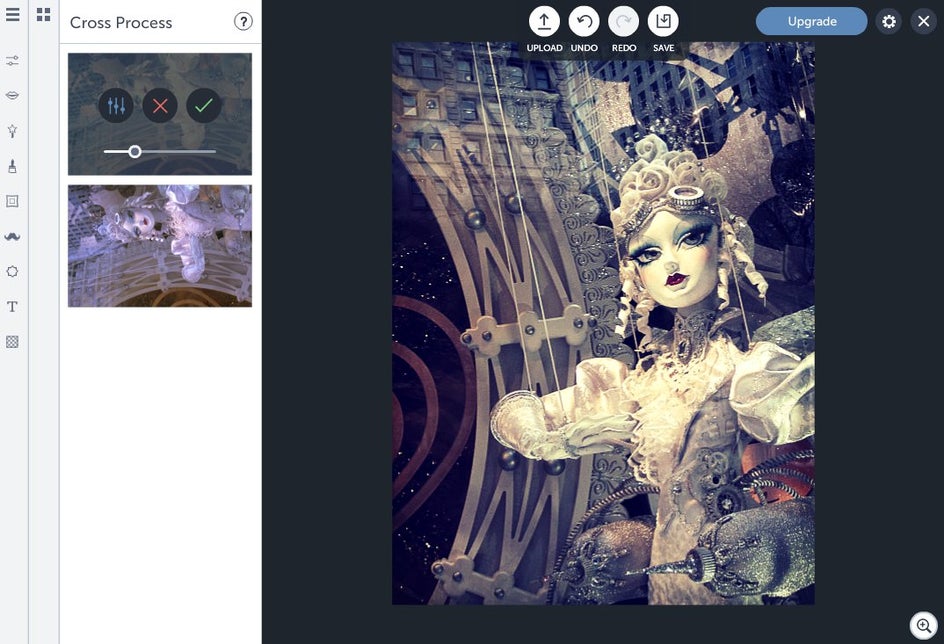Select the Touch Up lips tool
Screen dimensions: 944x644
pyautogui.click(x=12, y=96)
